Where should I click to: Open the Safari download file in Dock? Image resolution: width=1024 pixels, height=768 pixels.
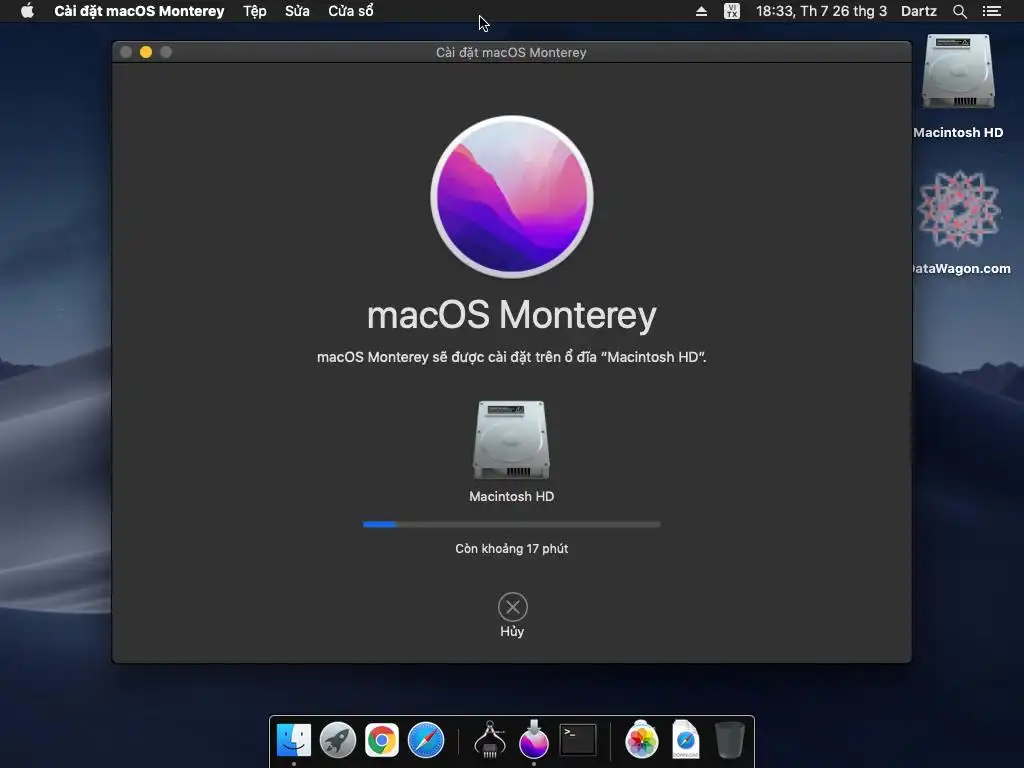pyautogui.click(x=686, y=740)
